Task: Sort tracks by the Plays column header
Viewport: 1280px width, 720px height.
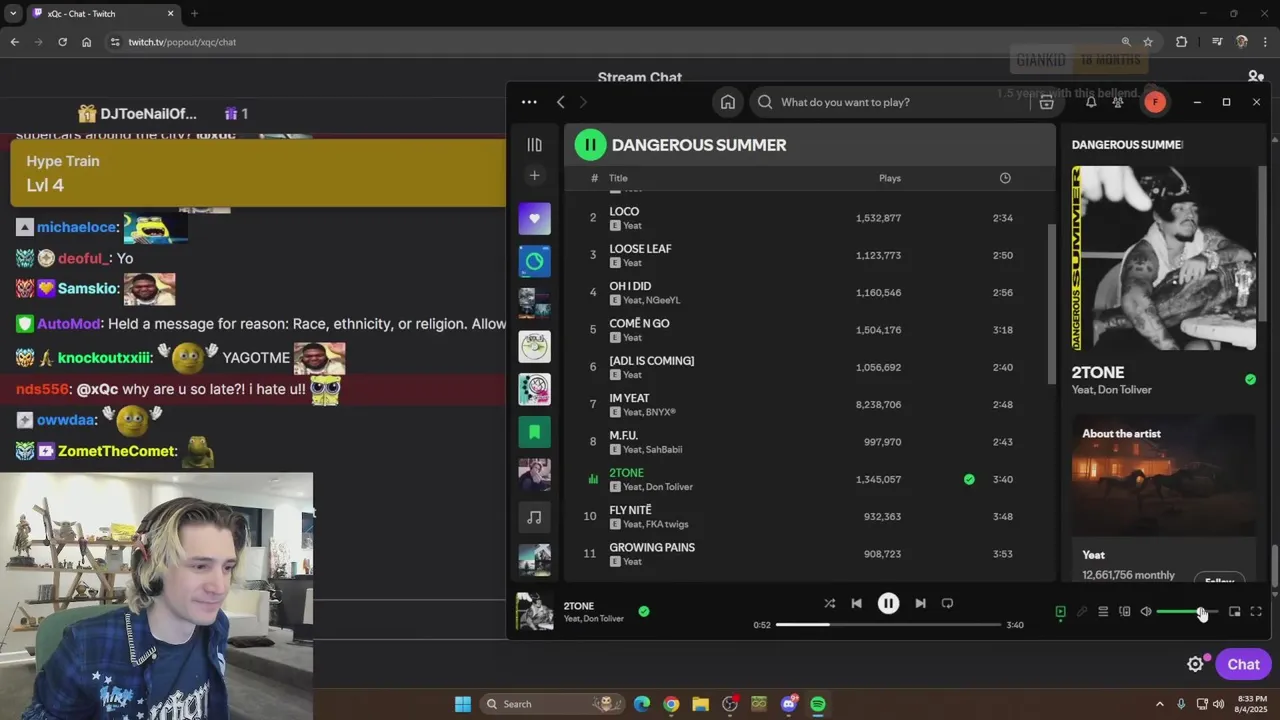Action: pos(890,178)
